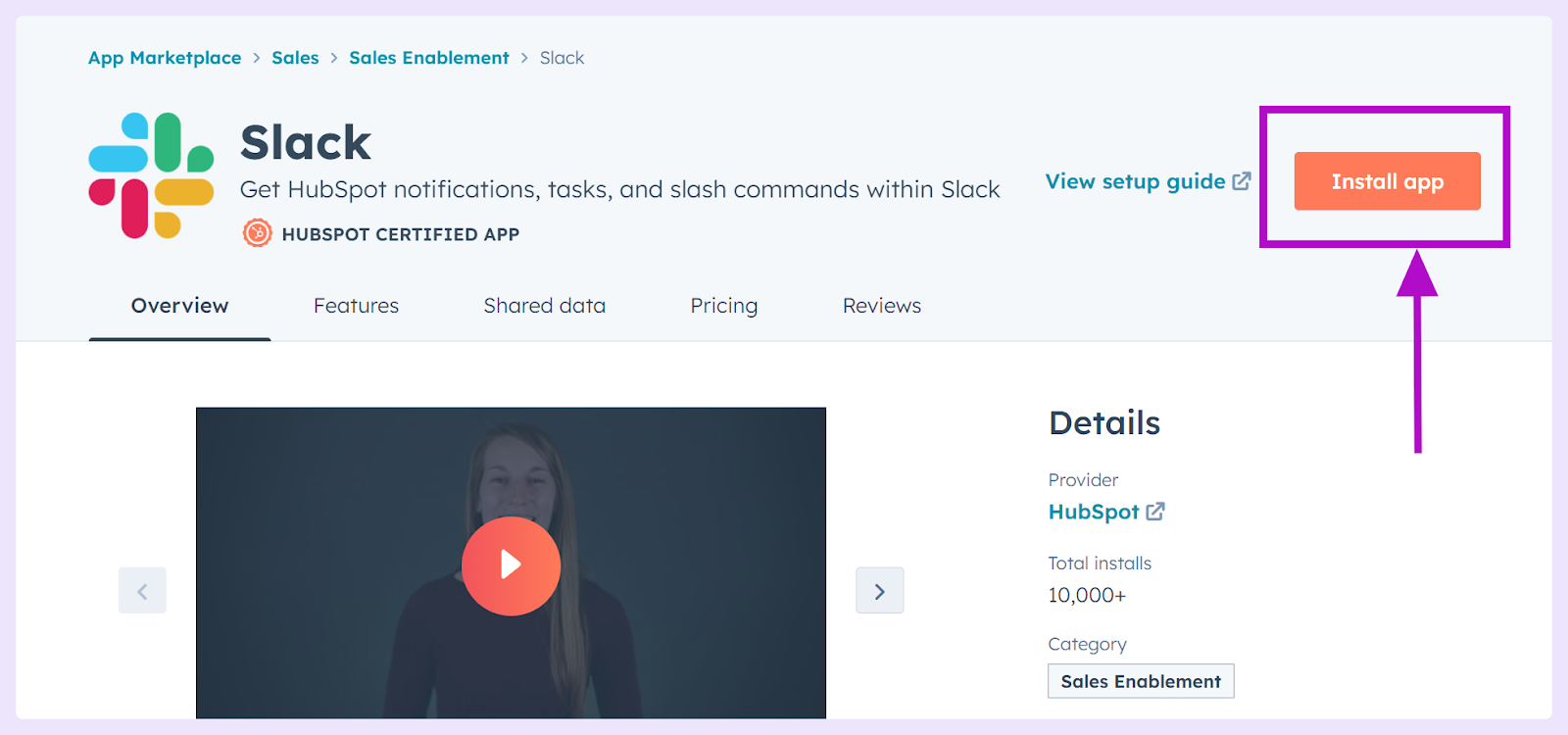1568x735 pixels.
Task: Click the Sales Enablement category tag
Action: [x=1141, y=681]
